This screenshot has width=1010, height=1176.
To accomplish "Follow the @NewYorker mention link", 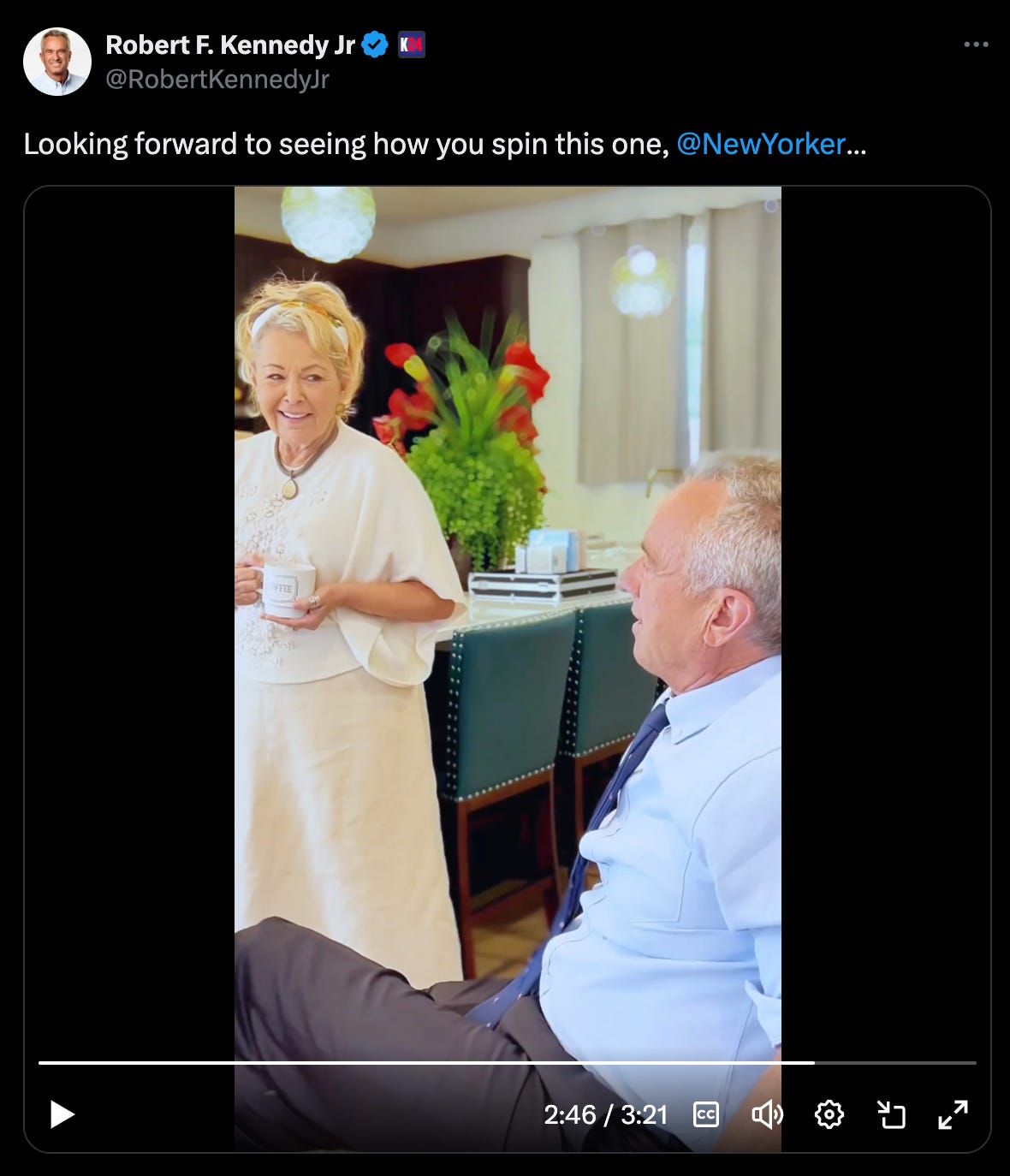I will tap(761, 144).
